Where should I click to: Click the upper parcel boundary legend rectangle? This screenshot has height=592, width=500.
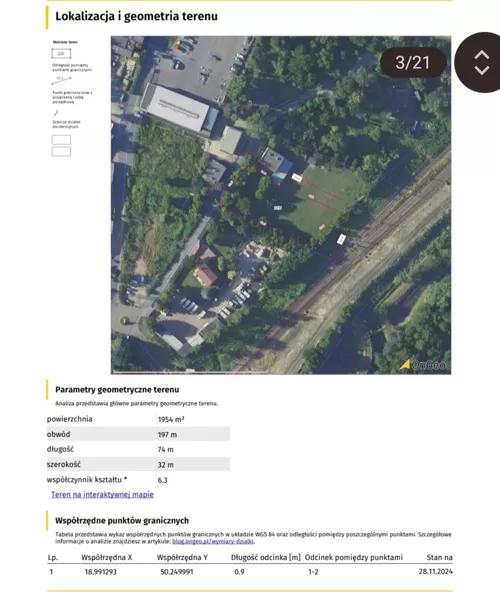click(61, 140)
